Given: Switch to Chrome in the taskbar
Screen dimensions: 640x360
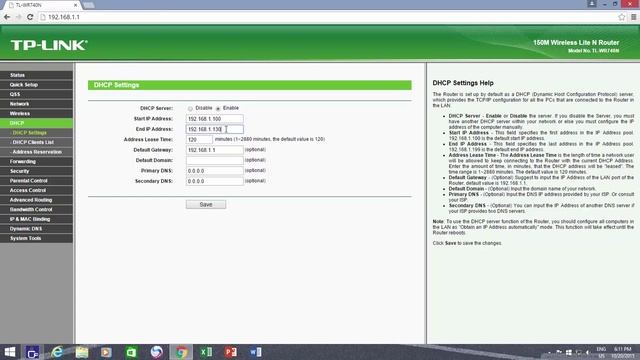Looking at the screenshot, I should 181,352.
